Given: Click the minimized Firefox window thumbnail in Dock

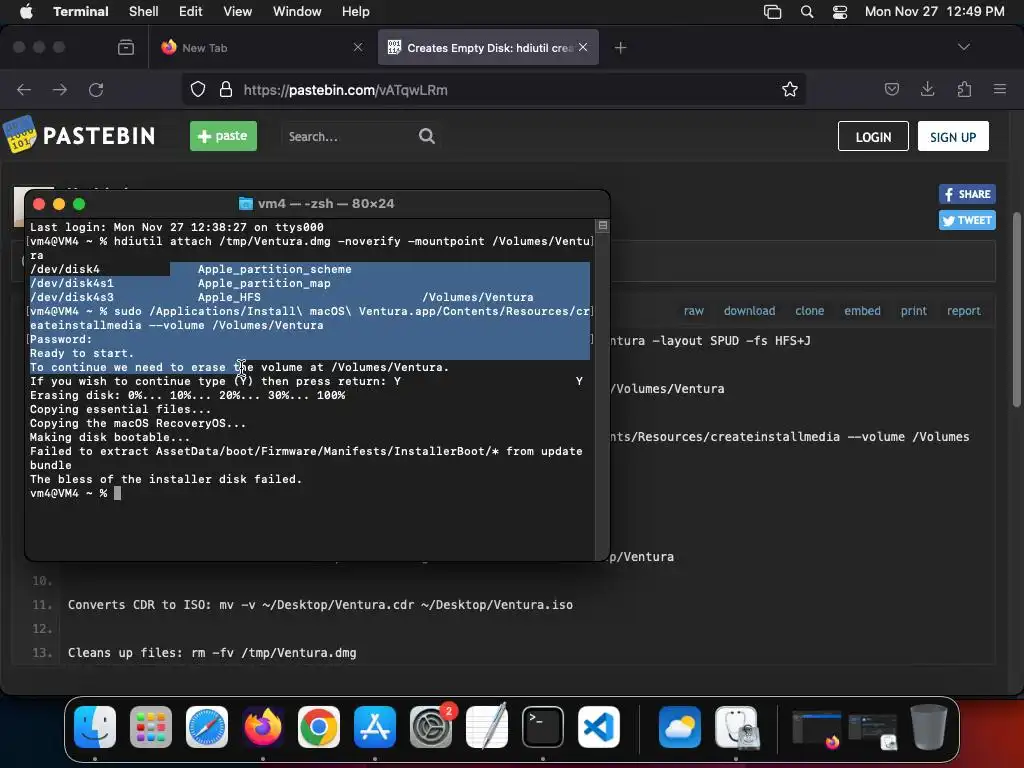Looking at the screenshot, I should click(x=816, y=729).
